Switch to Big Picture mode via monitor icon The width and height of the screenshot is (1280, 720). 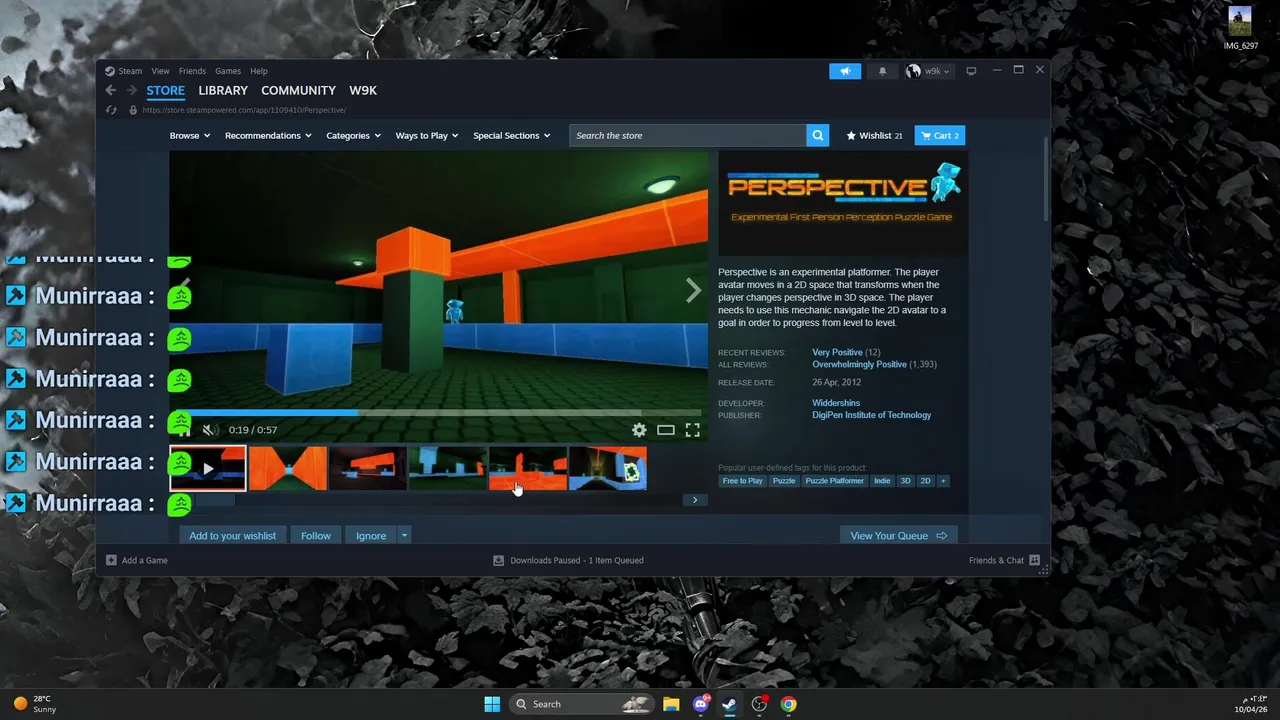(971, 71)
